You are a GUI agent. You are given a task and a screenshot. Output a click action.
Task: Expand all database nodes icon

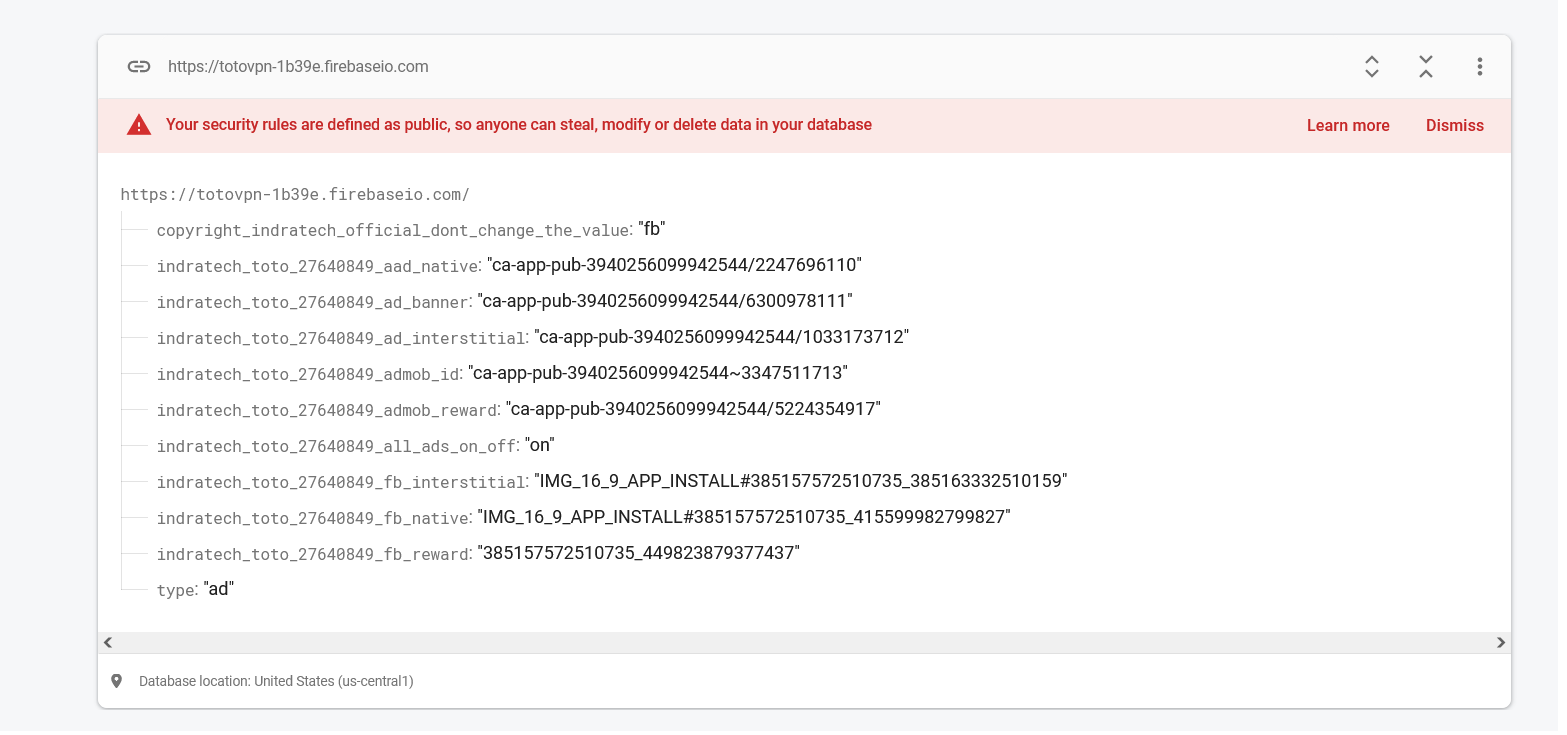pos(1372,67)
